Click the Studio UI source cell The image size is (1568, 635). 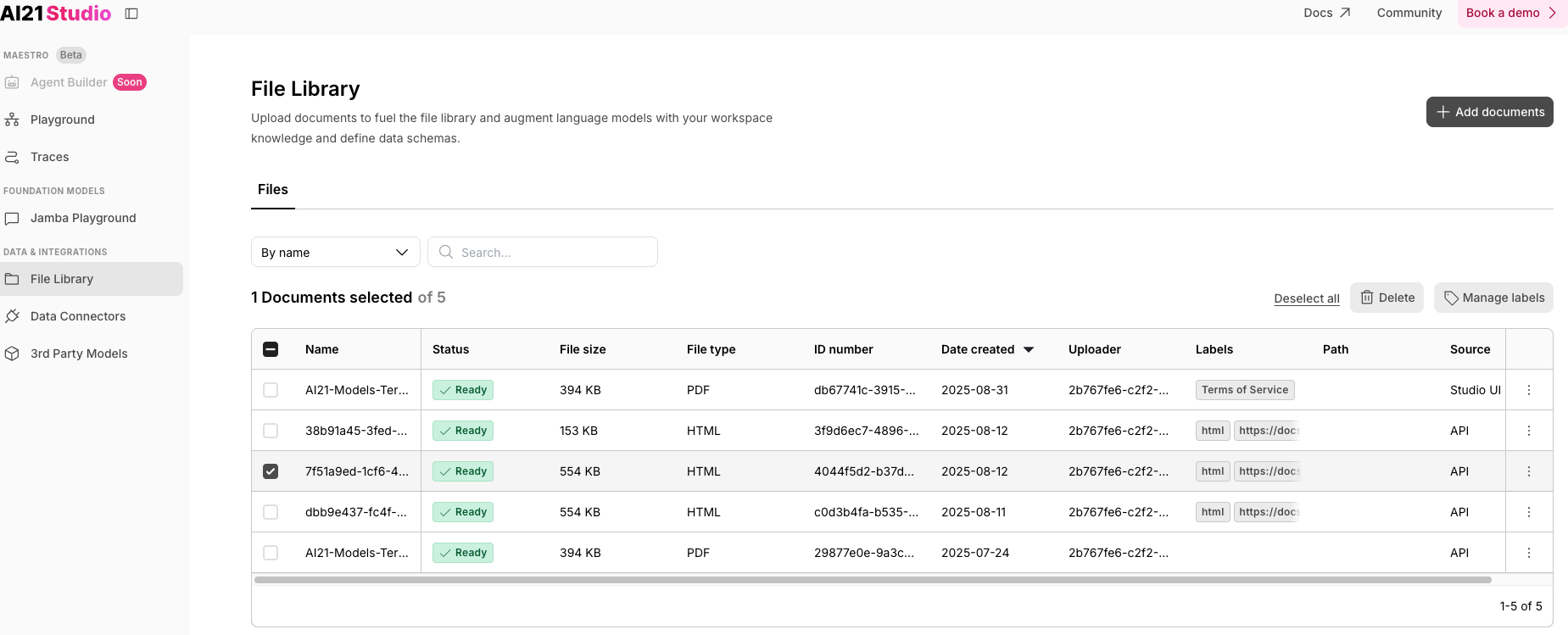click(1476, 390)
